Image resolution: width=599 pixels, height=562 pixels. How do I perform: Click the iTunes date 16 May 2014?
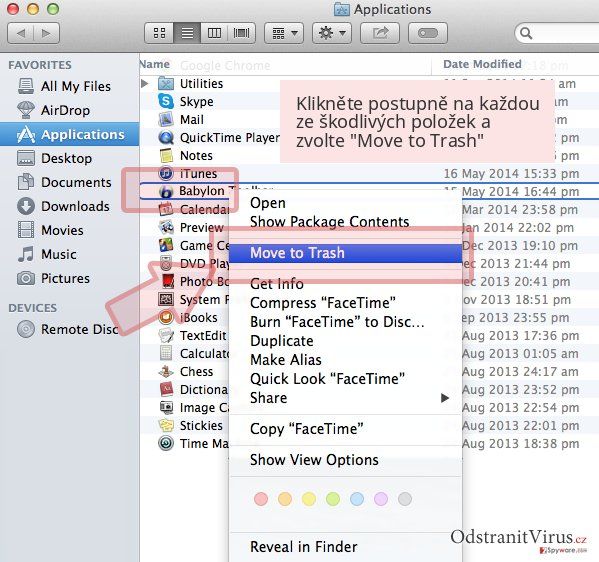[511, 173]
